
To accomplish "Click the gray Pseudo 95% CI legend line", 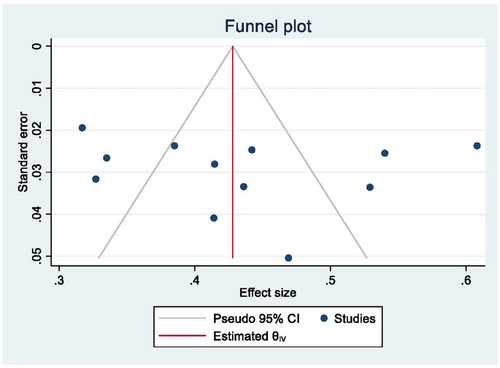I will [x=182, y=318].
